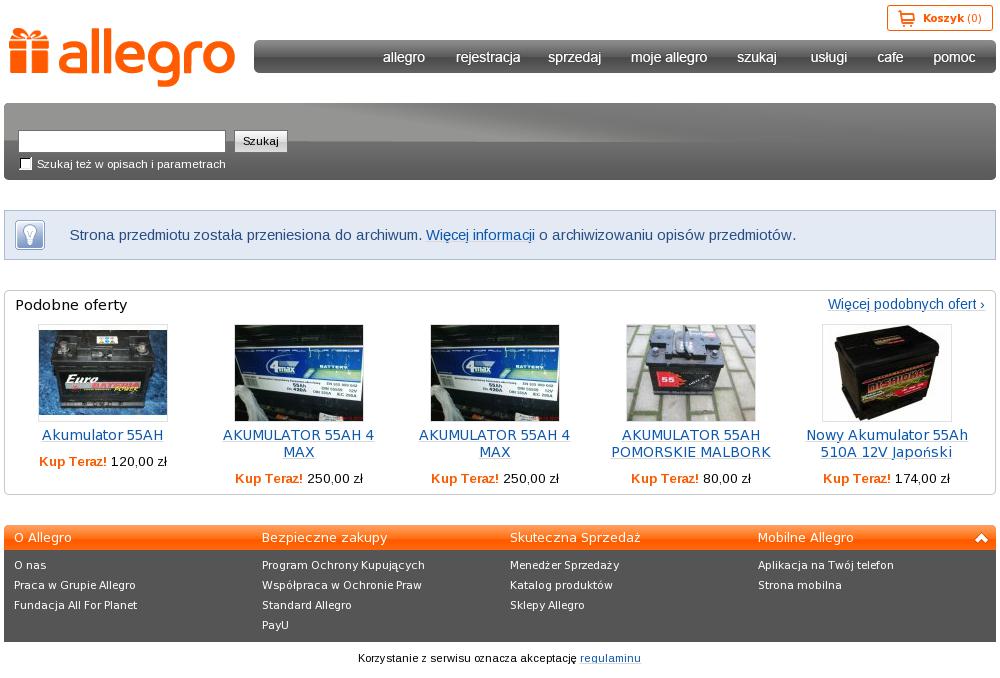Open Aplikacja na Twój telefon link
Image resolution: width=1000 pixels, height=678 pixels.
tap(826, 565)
